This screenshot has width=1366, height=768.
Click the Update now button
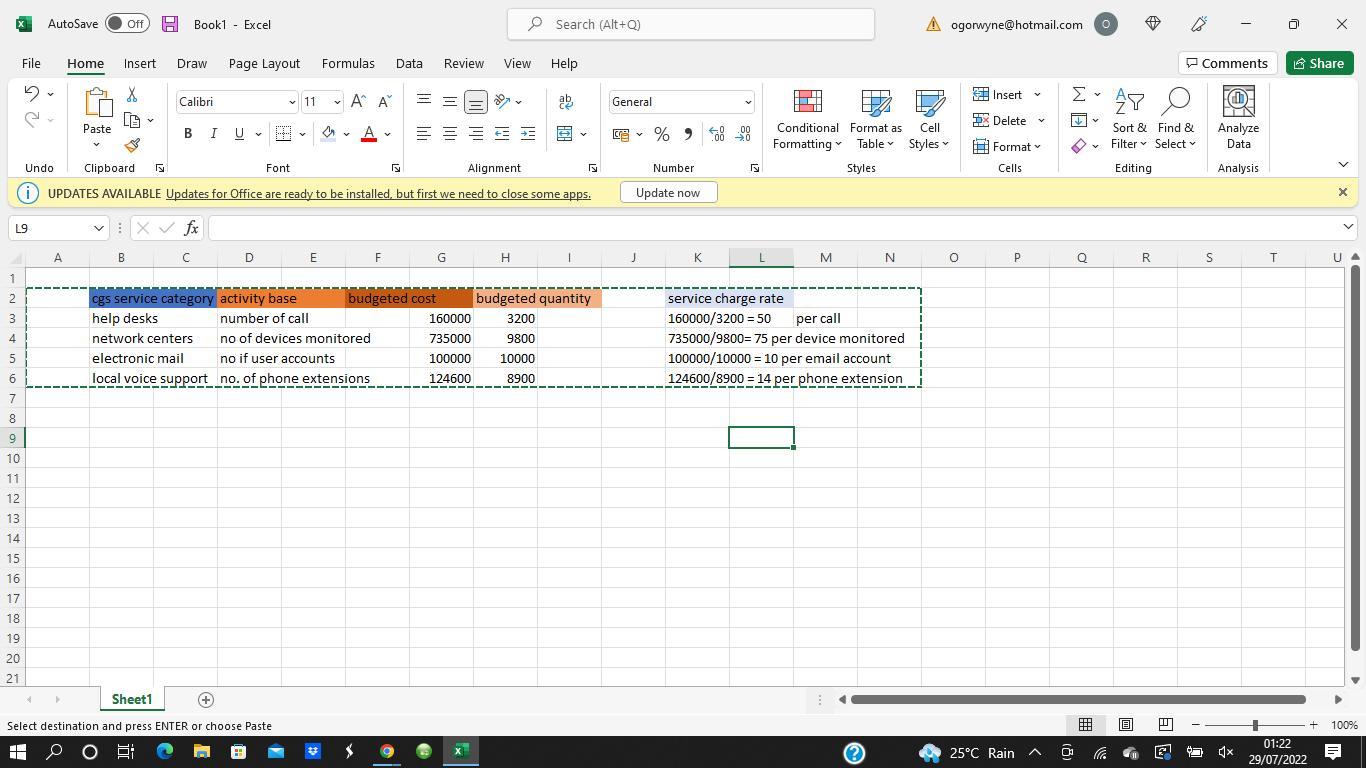pyautogui.click(x=668, y=193)
